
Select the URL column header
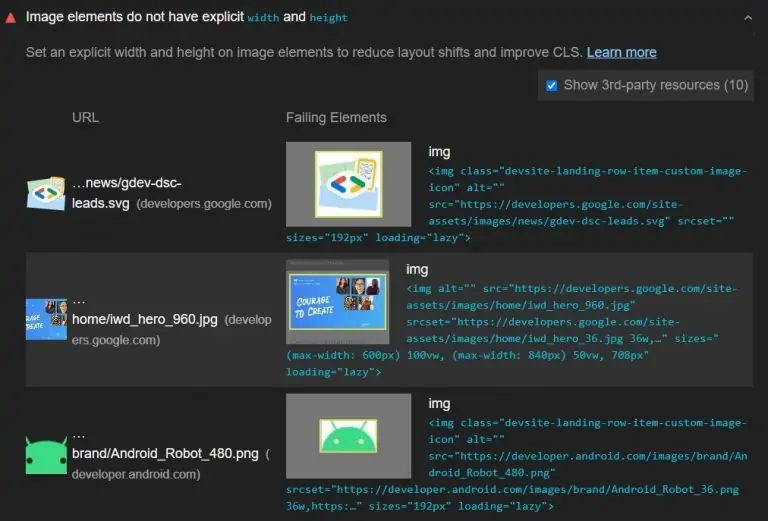[x=85, y=118]
